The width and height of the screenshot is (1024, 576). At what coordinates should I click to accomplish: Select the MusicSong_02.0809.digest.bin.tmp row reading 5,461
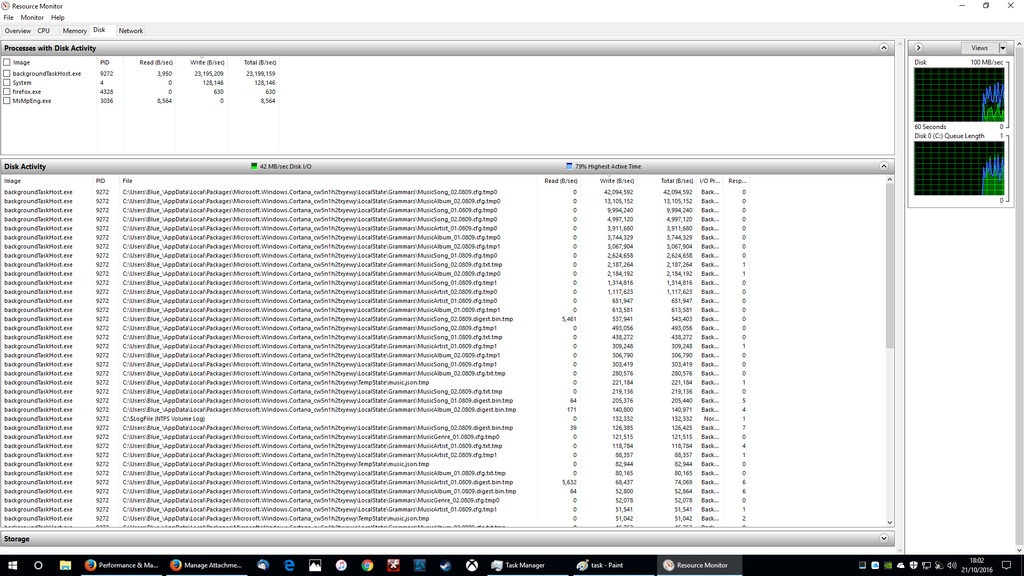(376, 319)
